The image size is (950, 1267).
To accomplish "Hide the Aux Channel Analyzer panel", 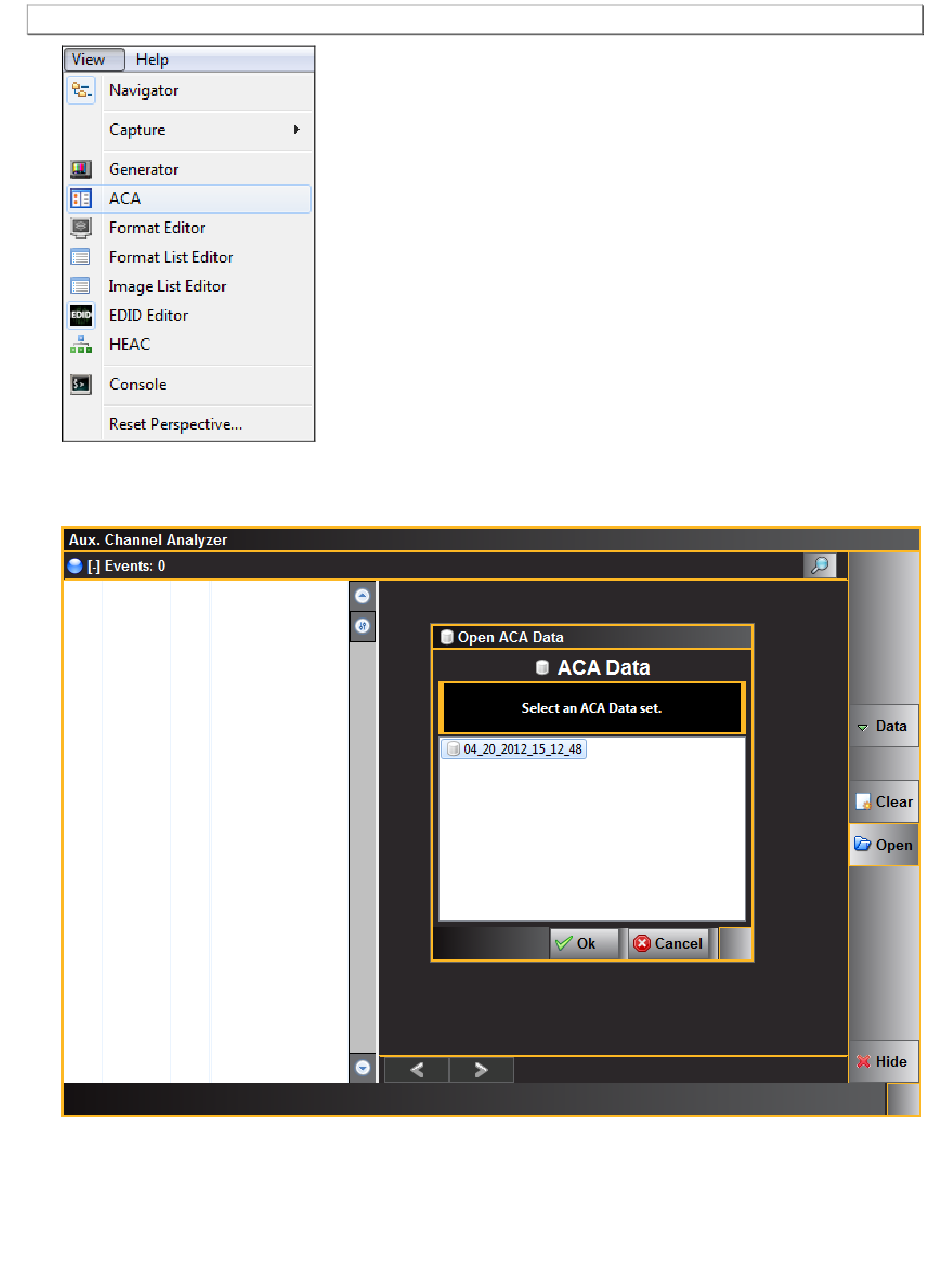I will pyautogui.click(x=883, y=1062).
